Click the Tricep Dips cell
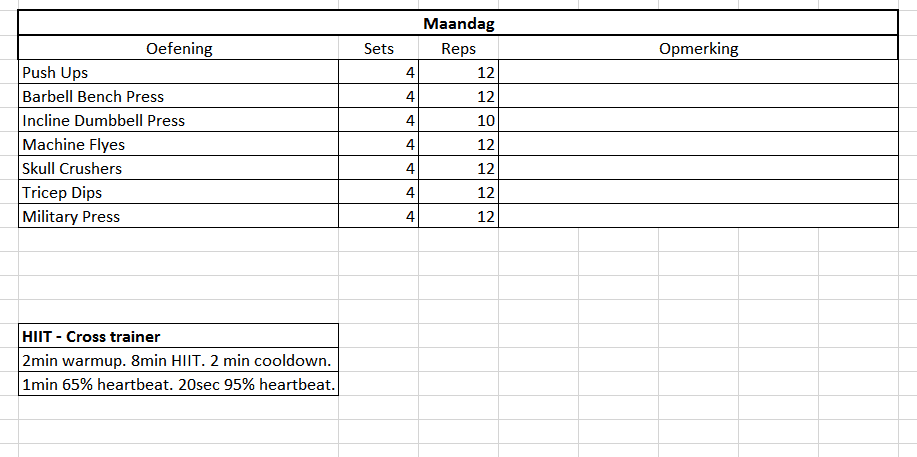This screenshot has height=457, width=917. (x=179, y=192)
